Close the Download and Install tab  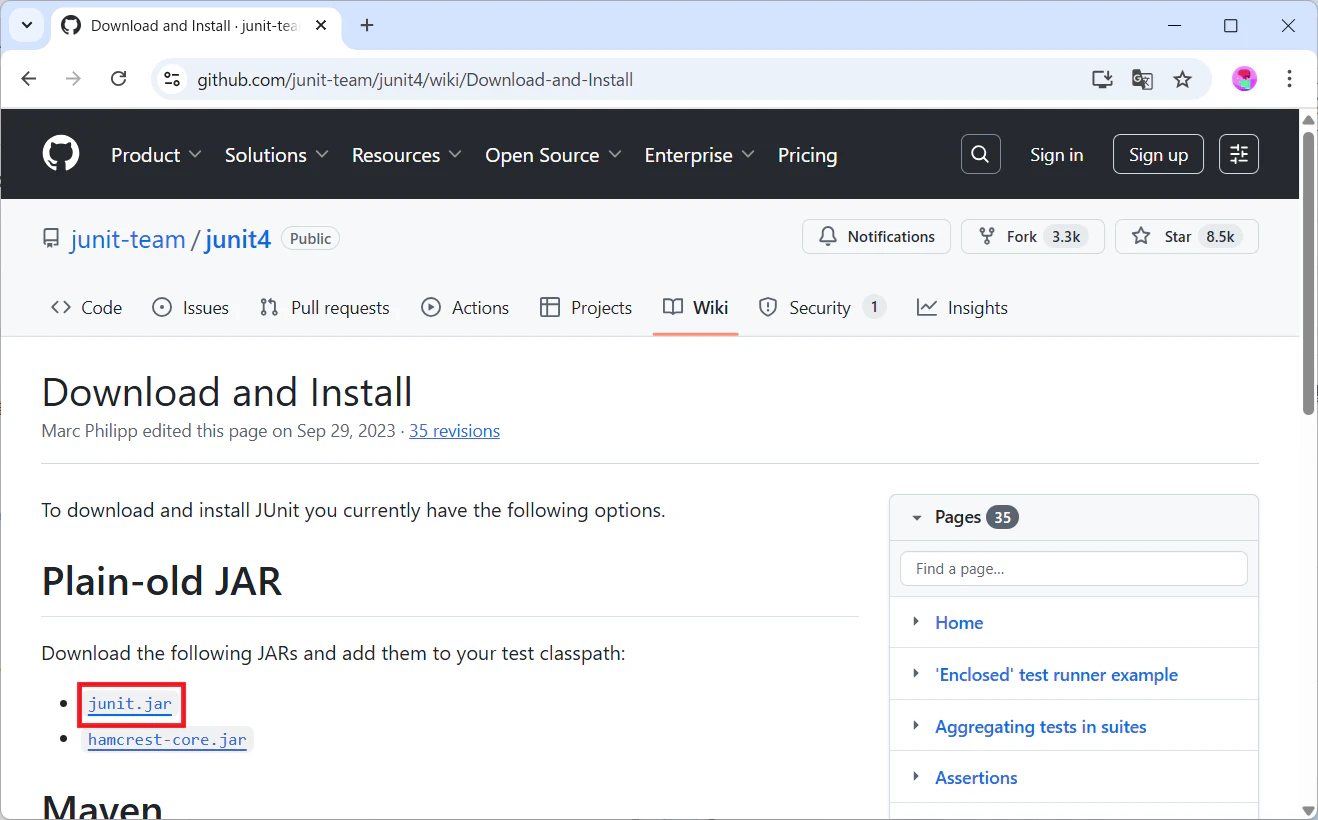pos(319,26)
